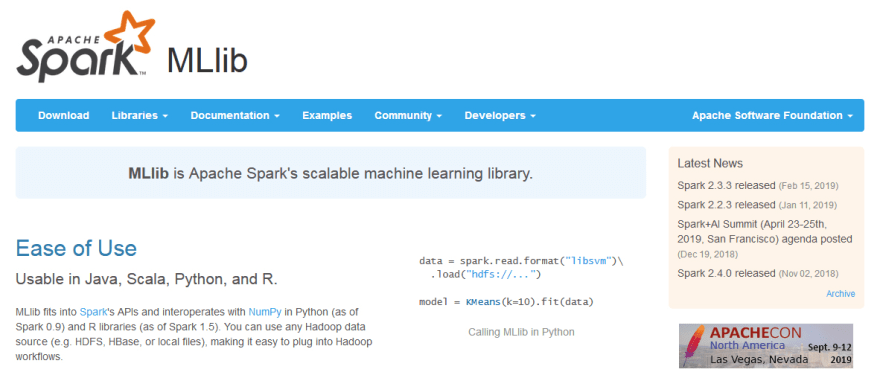Click the MLlib scalable library tagline
Image resolution: width=880 pixels, height=375 pixels.
pos(331,173)
